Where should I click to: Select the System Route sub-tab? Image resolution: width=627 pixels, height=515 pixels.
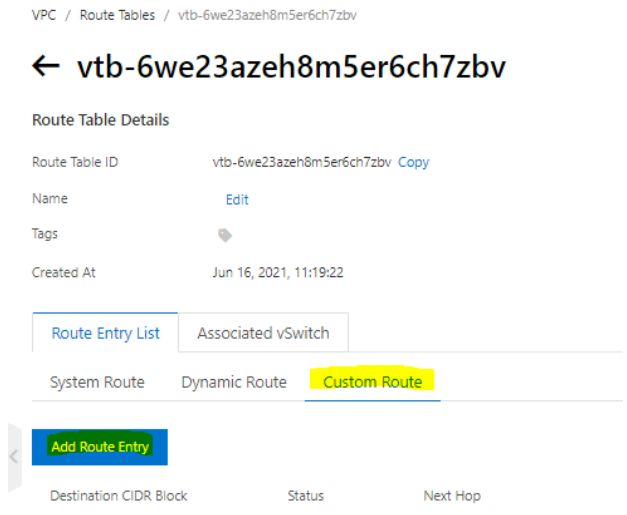[97, 382]
